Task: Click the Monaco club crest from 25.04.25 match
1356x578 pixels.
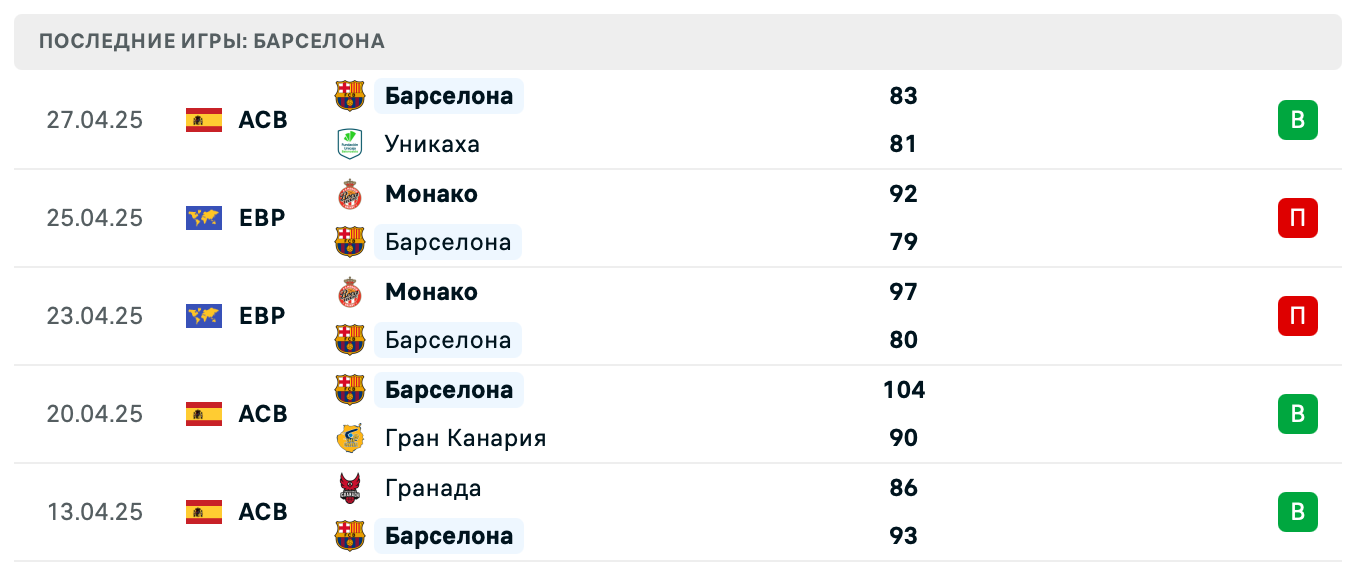Action: coord(350,194)
